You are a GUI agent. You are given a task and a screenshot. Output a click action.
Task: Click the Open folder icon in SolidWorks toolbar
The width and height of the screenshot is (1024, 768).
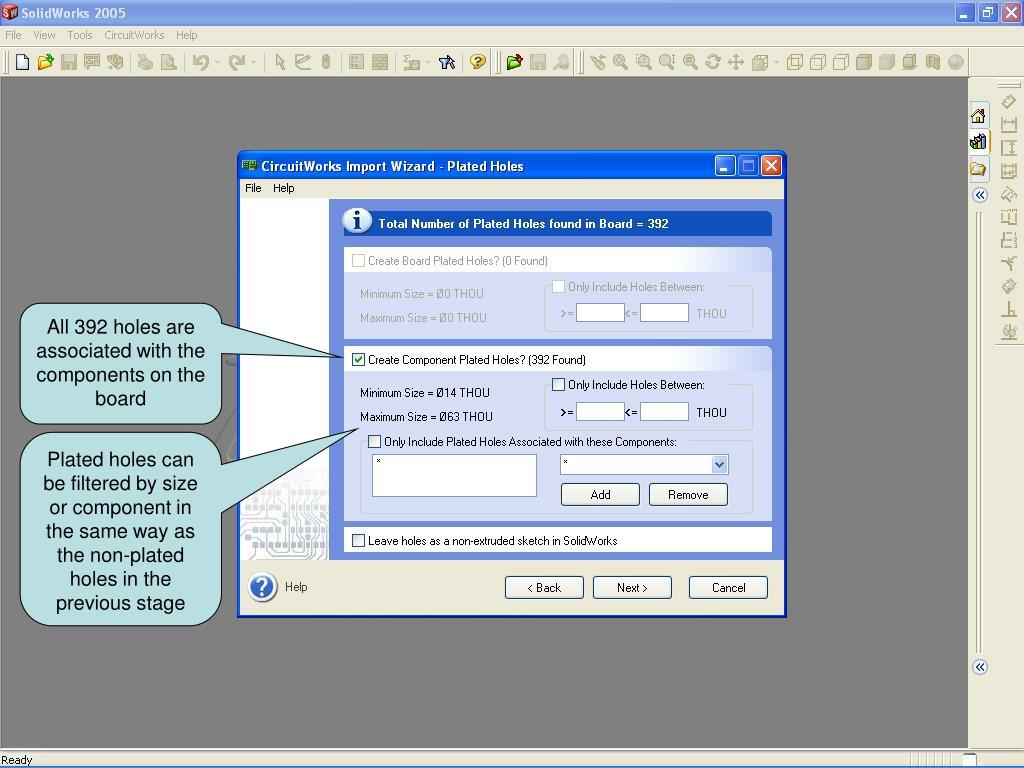coord(45,62)
